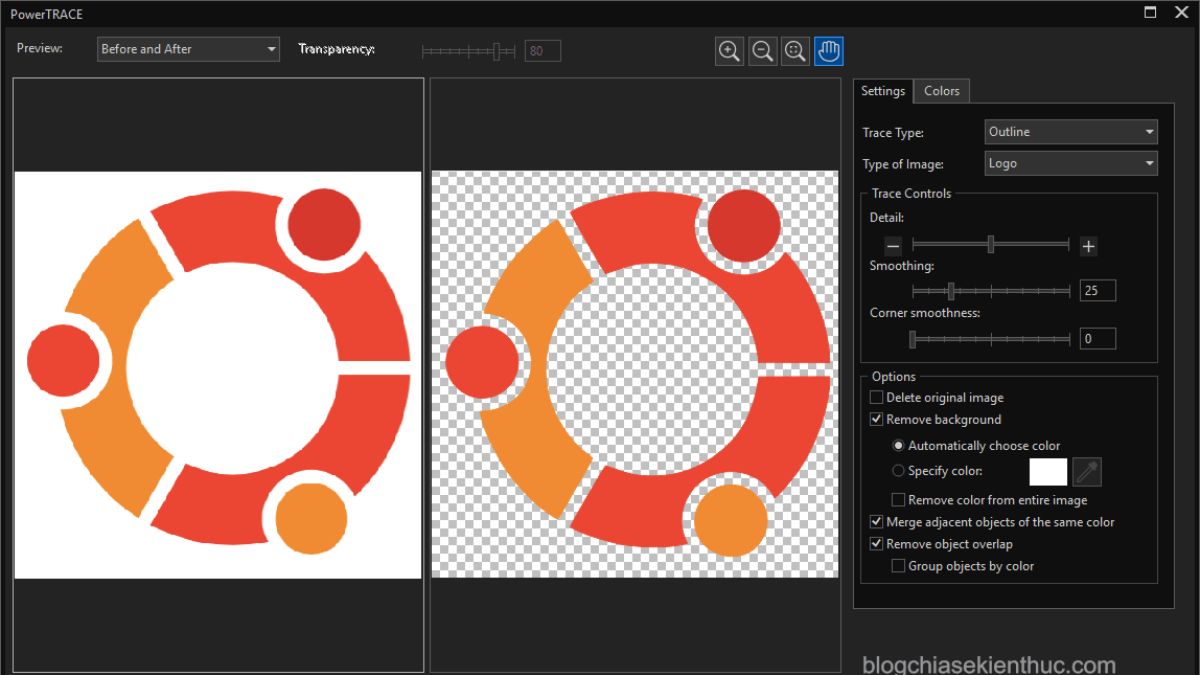Enable Group objects by color

(x=898, y=566)
